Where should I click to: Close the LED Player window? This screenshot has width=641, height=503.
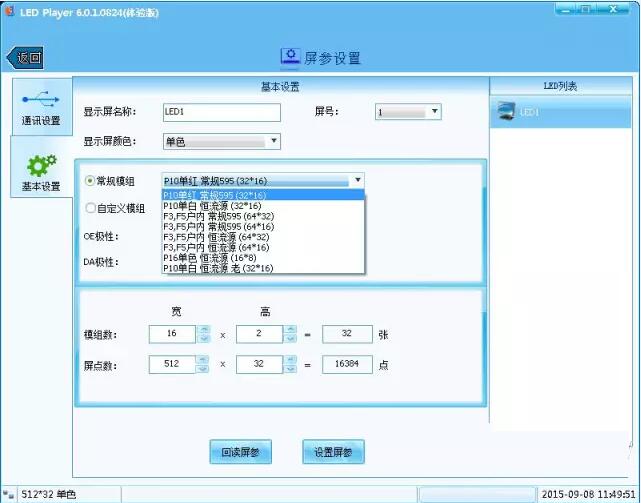[613, 9]
